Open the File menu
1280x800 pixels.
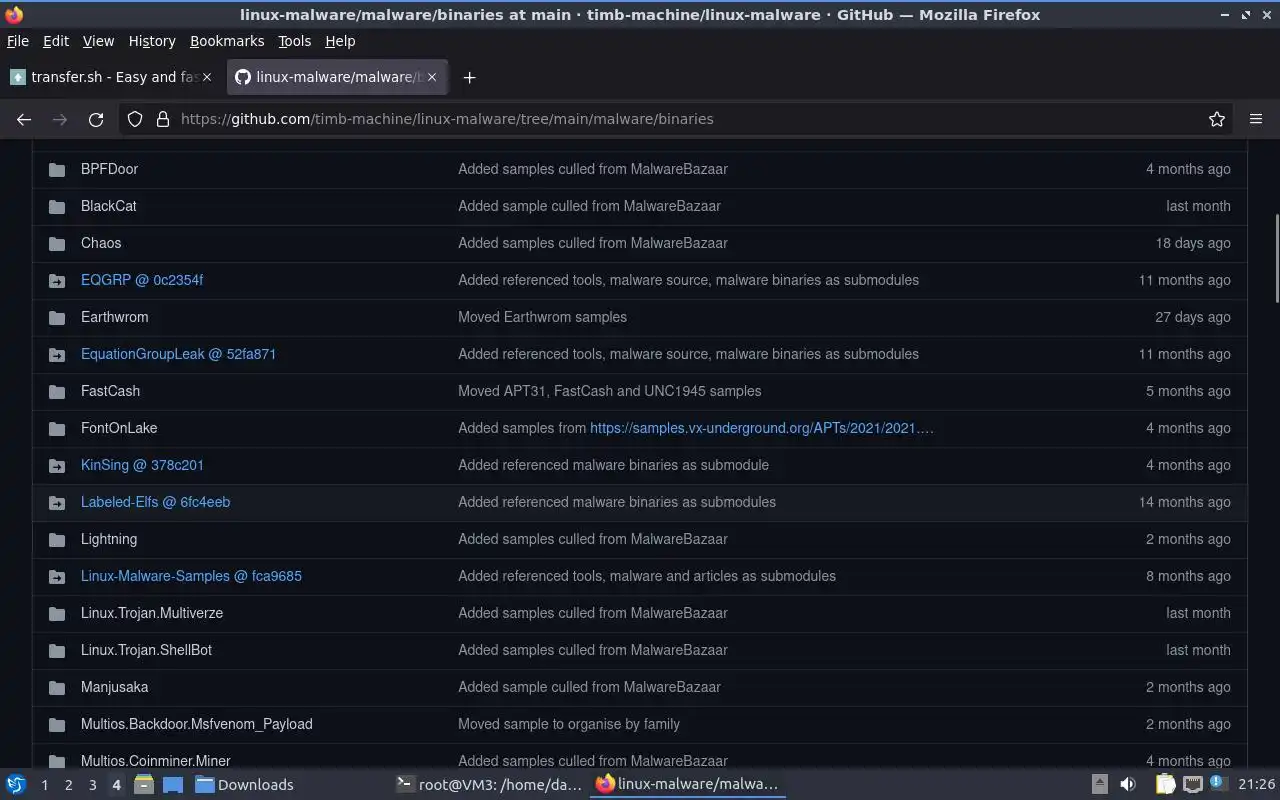click(x=18, y=41)
